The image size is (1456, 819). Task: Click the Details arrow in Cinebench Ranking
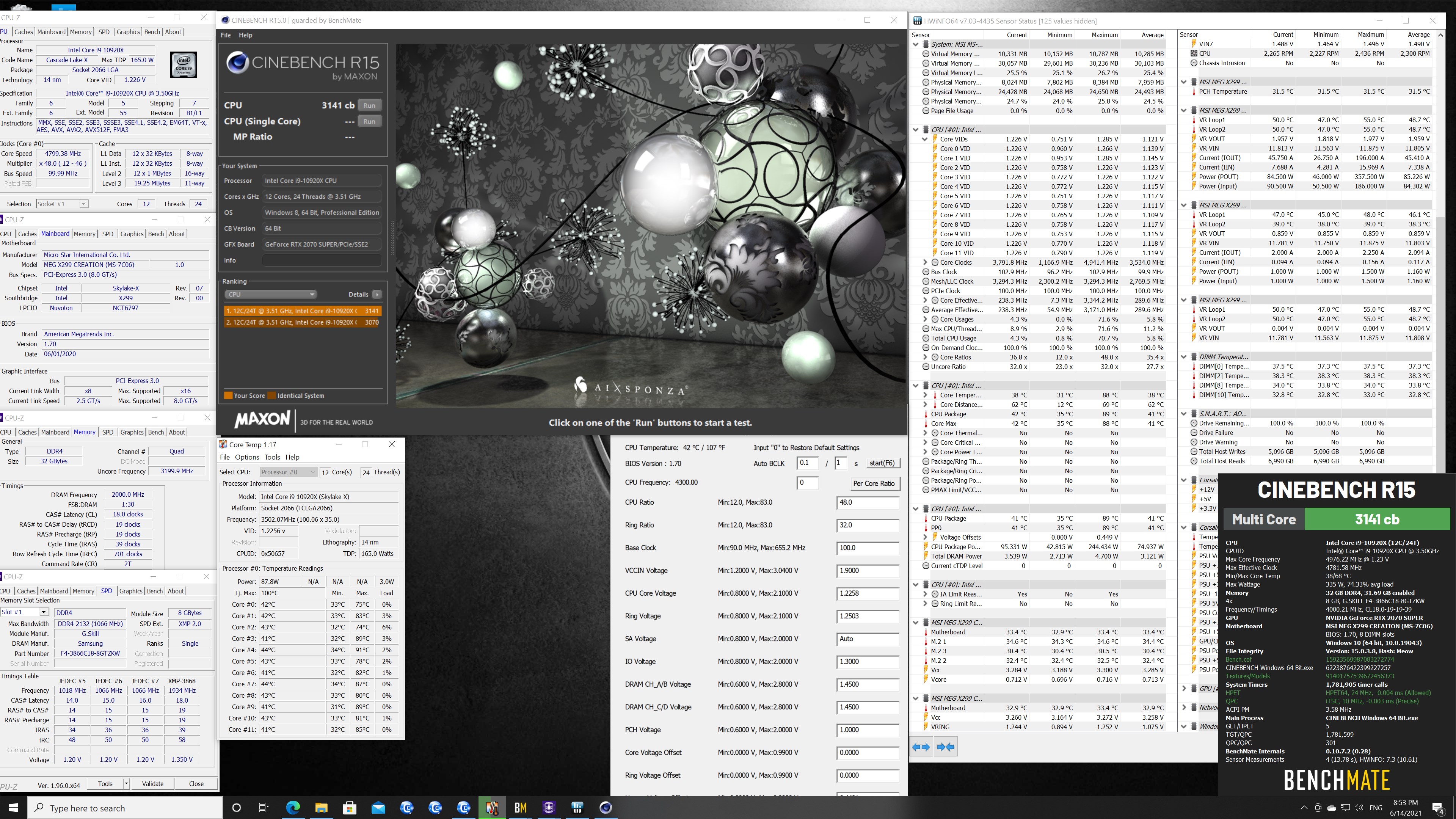tap(377, 295)
